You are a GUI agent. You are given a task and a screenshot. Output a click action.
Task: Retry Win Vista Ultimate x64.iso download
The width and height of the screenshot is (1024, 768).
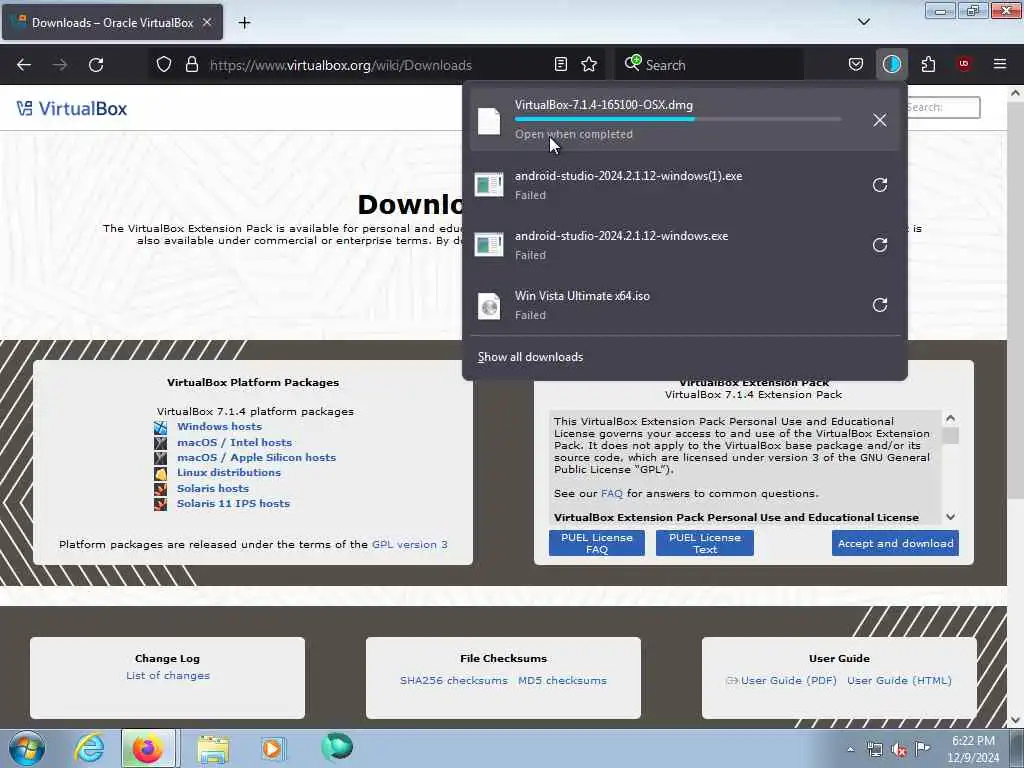tap(880, 305)
